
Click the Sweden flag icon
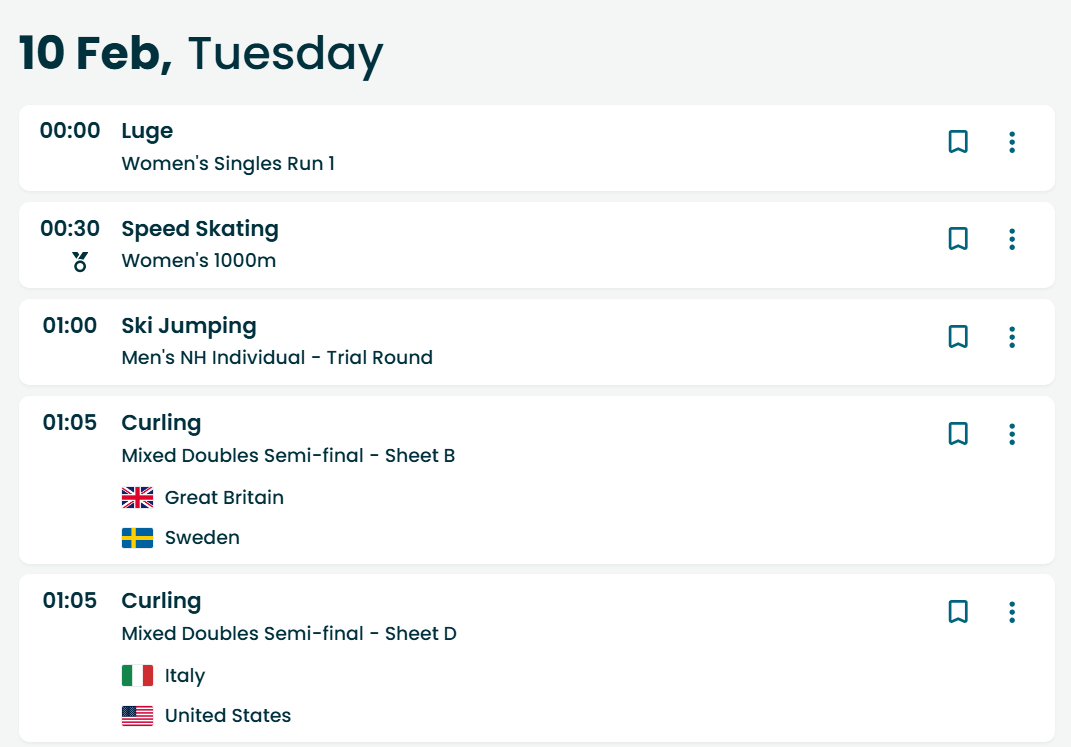137,538
